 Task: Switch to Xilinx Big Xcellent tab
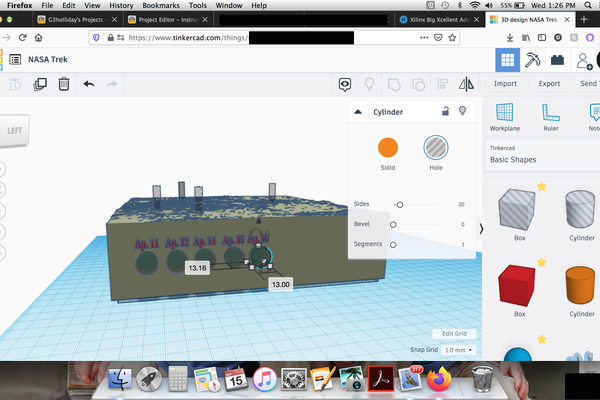(x=439, y=20)
